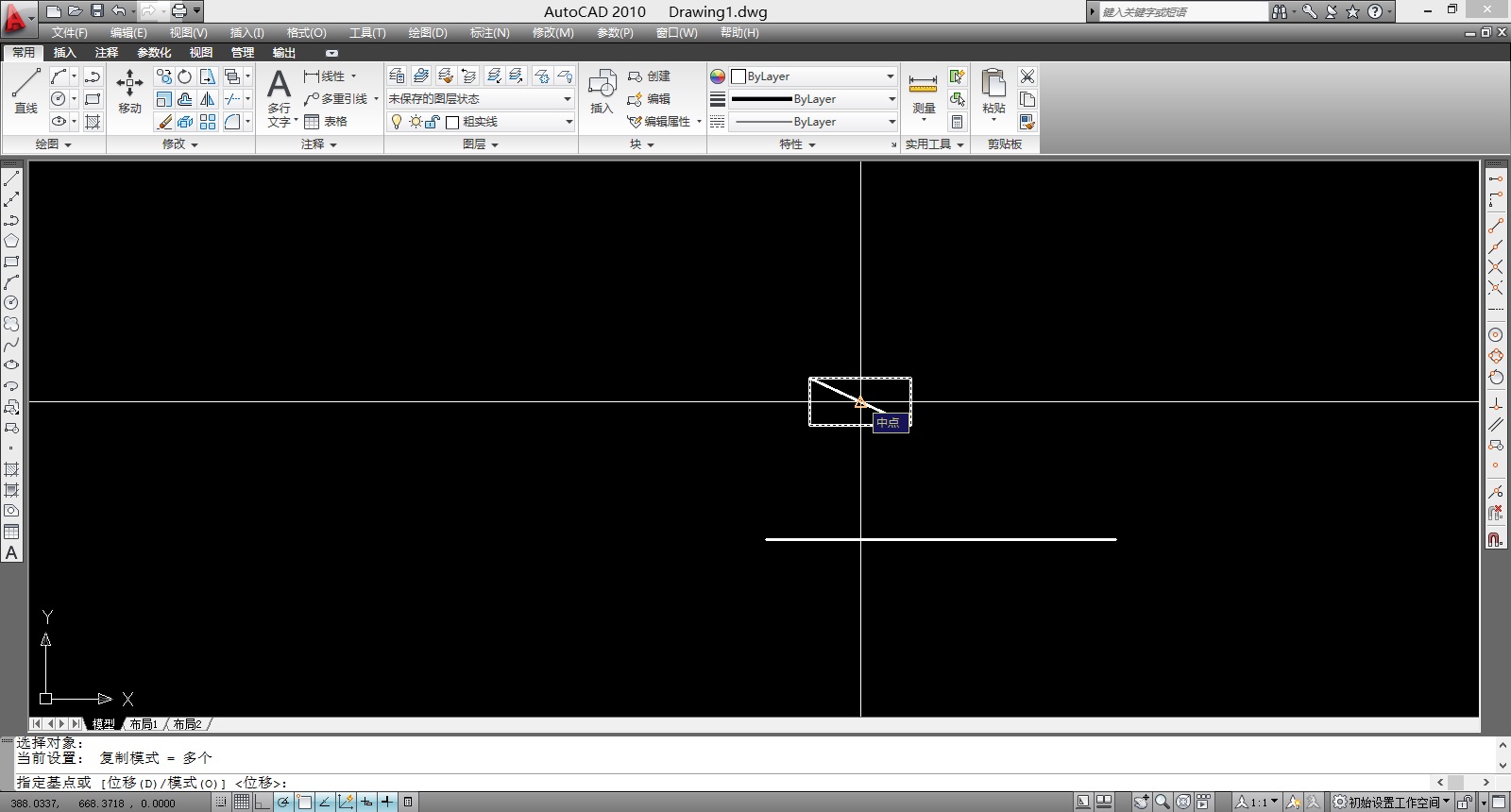Open the Draw (绘图(D)) menu
The image size is (1511, 812).
(428, 33)
